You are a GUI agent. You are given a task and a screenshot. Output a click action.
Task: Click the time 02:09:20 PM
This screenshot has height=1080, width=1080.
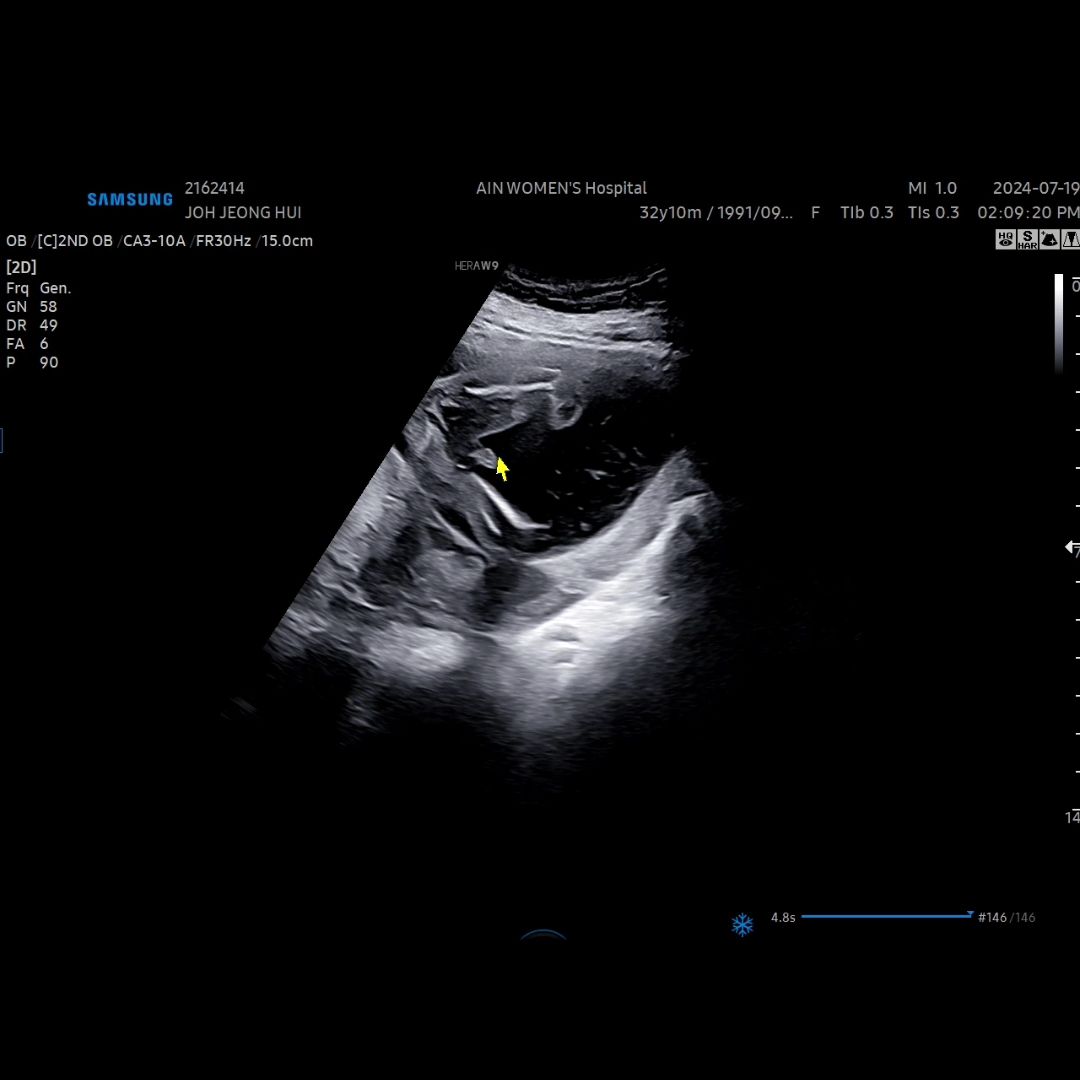(x=1028, y=213)
